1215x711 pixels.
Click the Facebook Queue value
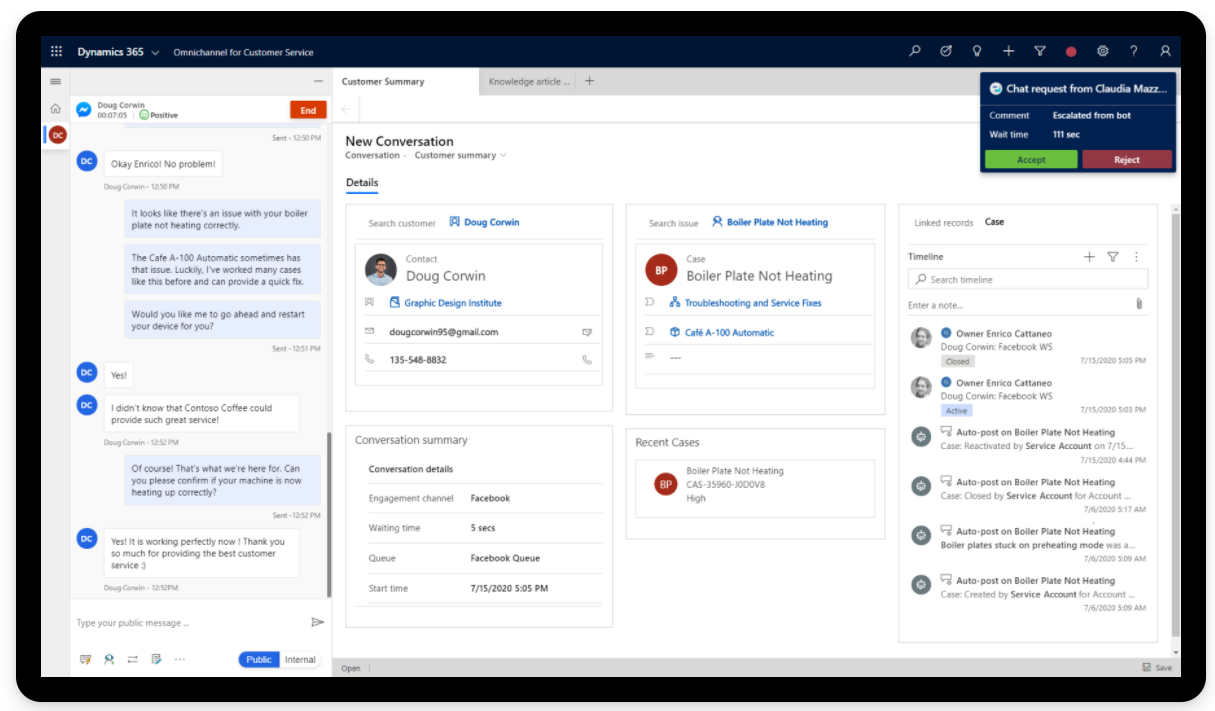click(x=505, y=558)
